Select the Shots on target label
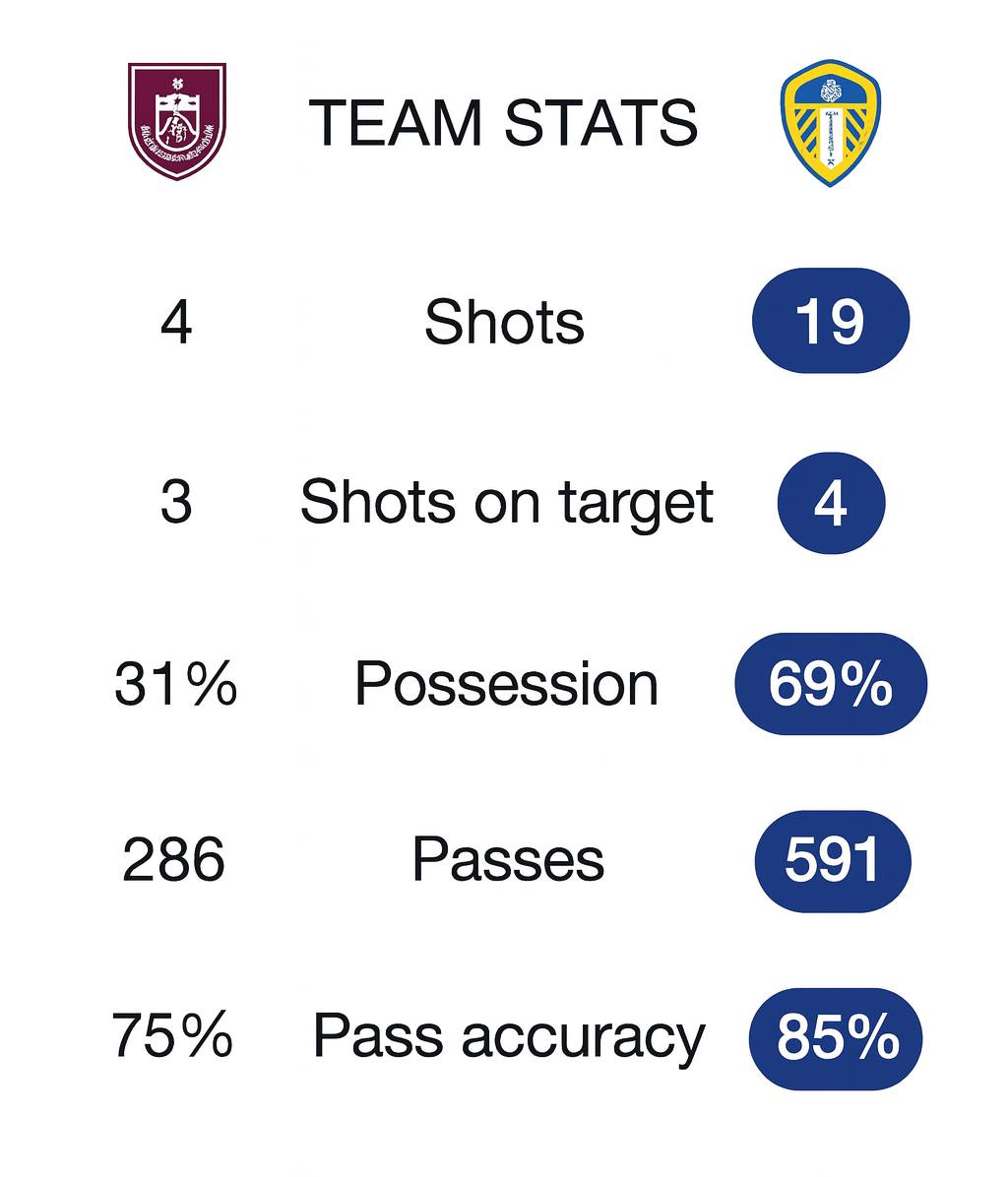The image size is (1008, 1177). (506, 502)
